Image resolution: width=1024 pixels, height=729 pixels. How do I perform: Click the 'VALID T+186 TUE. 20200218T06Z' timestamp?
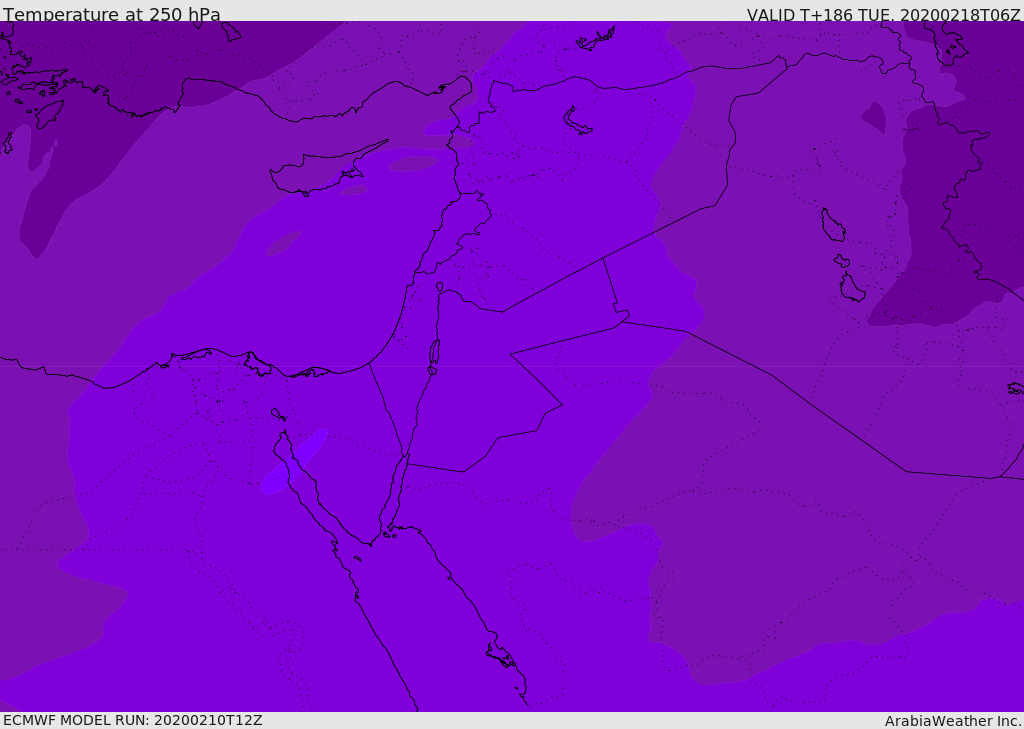884,15
